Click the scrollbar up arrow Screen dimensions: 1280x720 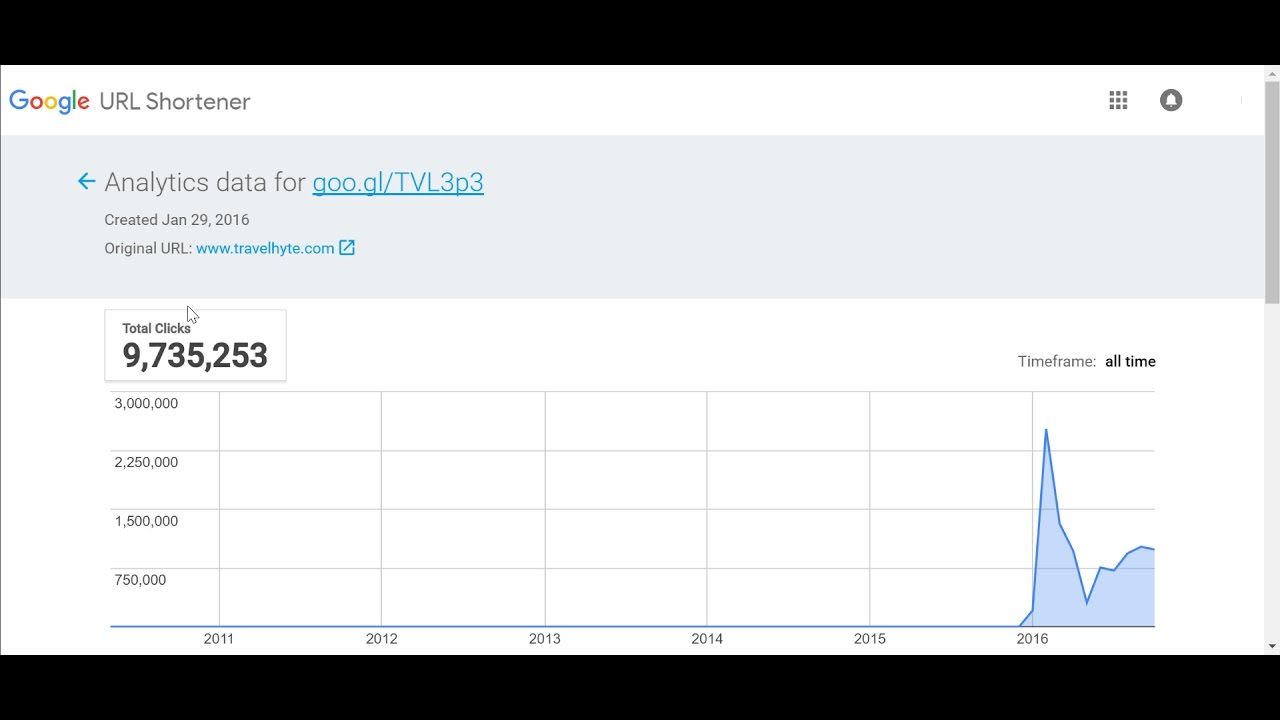coord(1272,73)
